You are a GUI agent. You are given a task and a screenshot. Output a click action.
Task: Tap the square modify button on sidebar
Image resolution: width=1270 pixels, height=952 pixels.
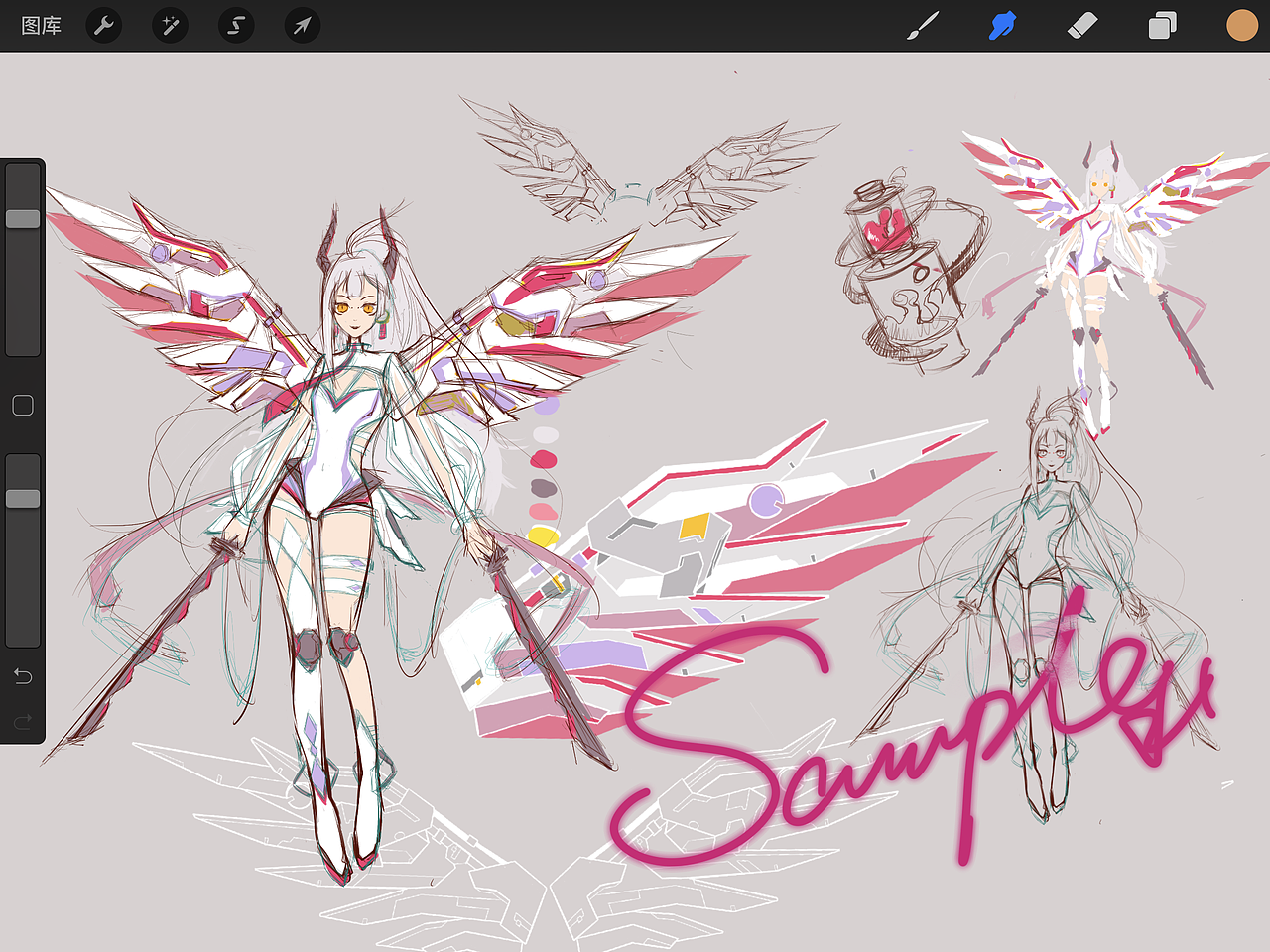[x=23, y=405]
